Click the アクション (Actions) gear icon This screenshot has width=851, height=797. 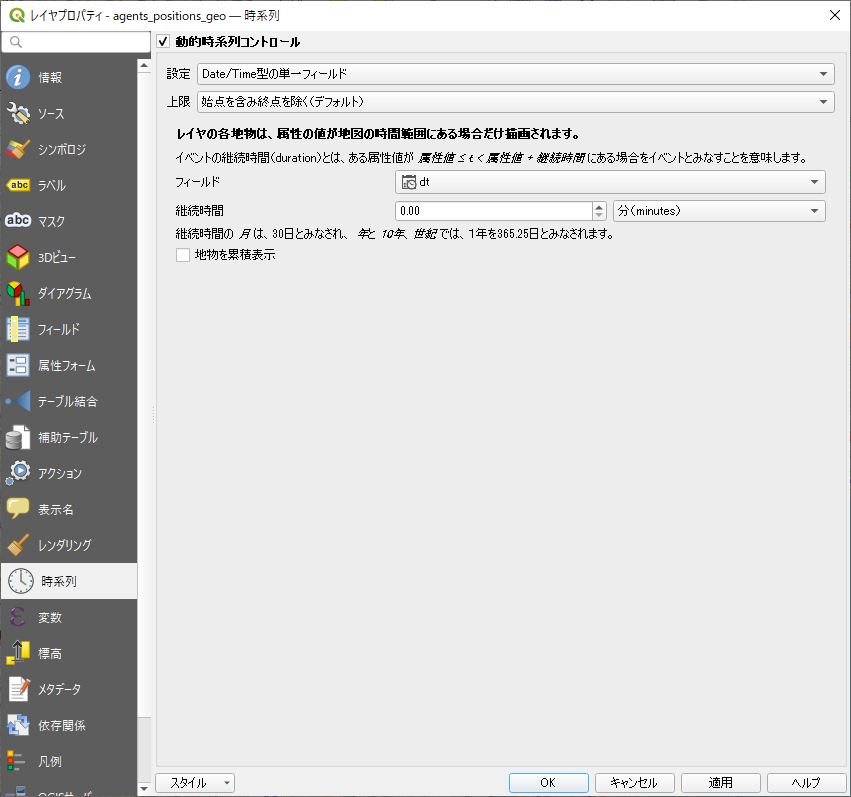point(19,474)
